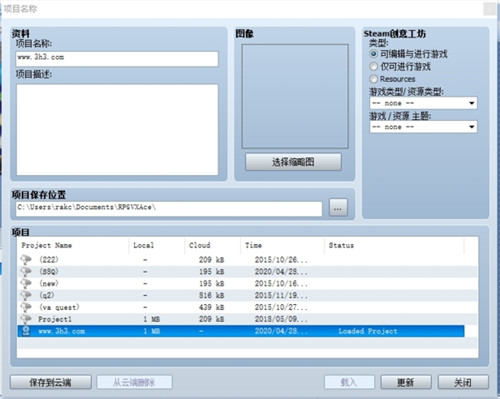This screenshot has height=399, width=500.
Task: Select the Resources type radio button
Action: tap(373, 79)
